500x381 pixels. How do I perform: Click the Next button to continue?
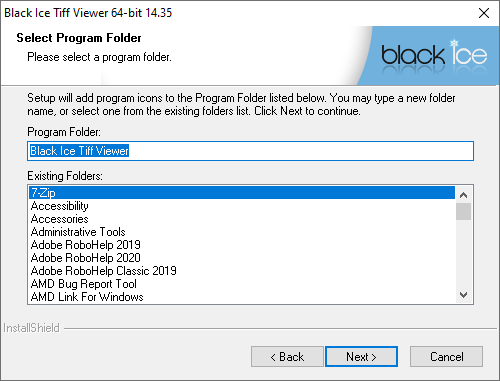click(x=361, y=357)
